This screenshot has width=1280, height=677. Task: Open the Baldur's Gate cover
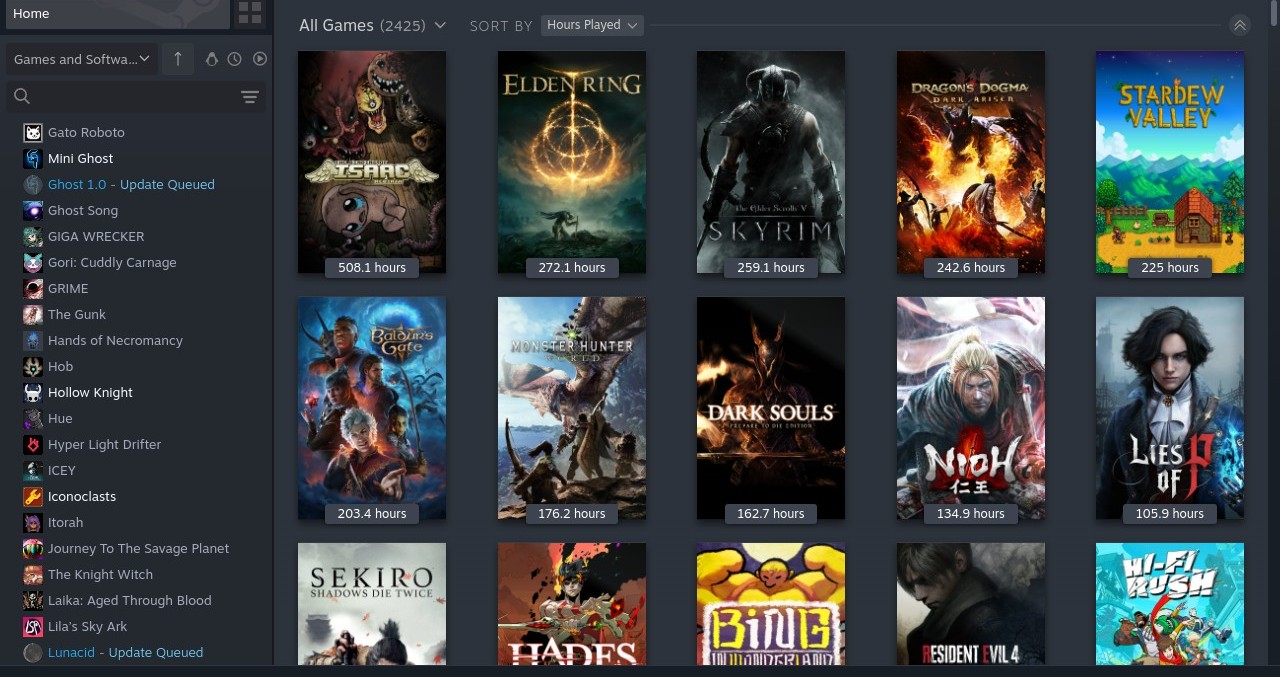point(372,408)
